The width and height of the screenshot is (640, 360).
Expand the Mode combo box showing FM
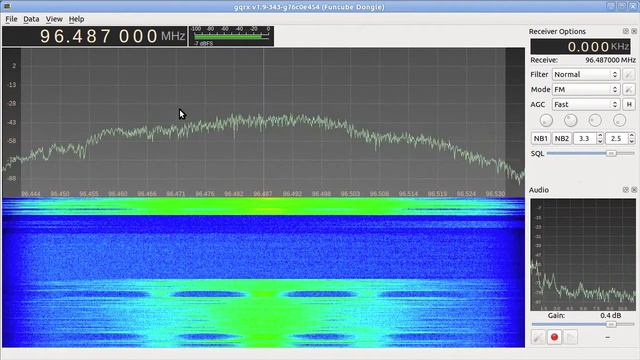(586, 89)
